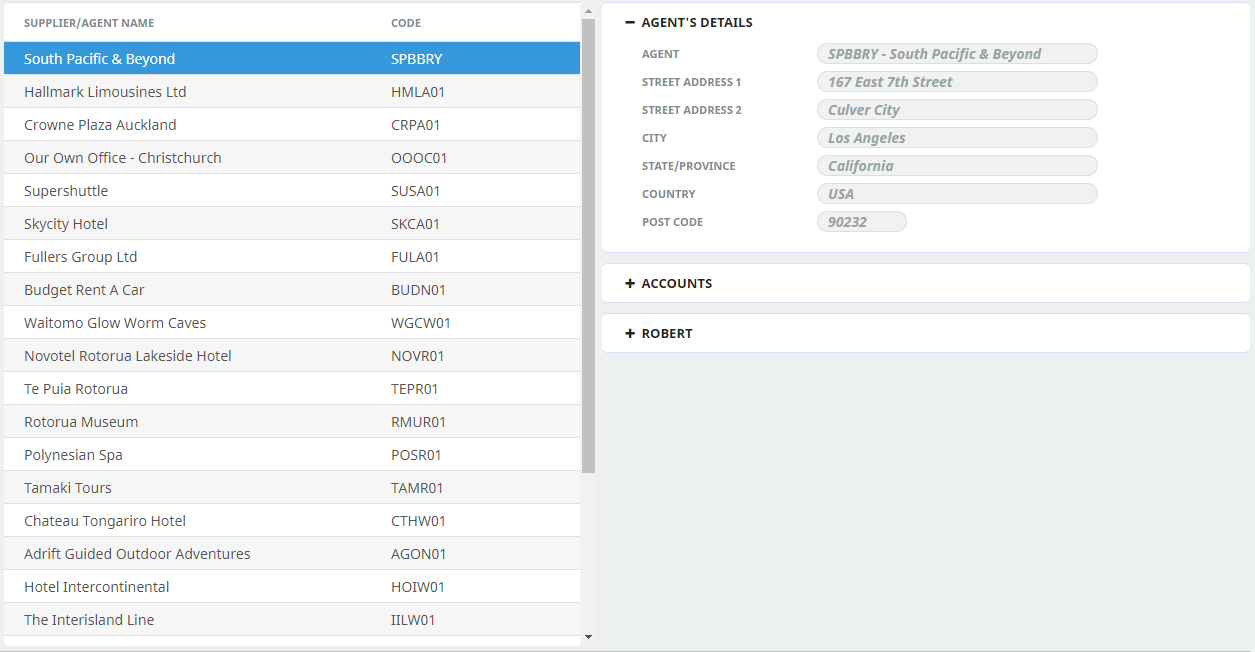Click the supplier list scrollbar thumb
The height and width of the screenshot is (652, 1255).
pyautogui.click(x=588, y=245)
